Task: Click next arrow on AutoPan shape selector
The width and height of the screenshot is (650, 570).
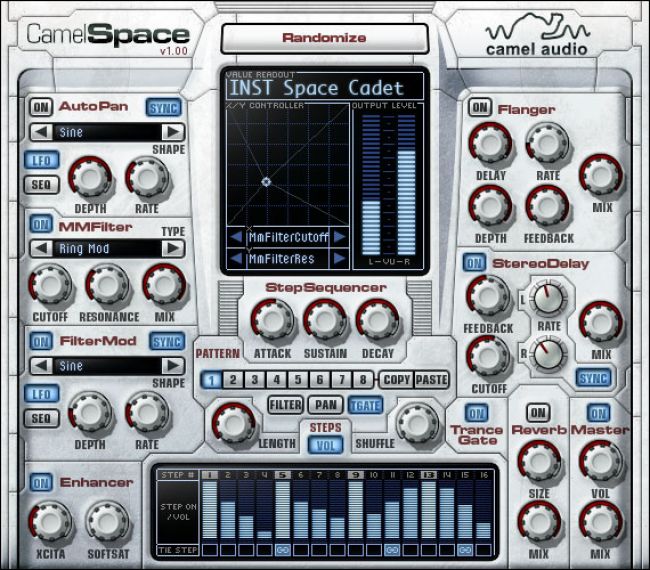Action: (x=173, y=132)
